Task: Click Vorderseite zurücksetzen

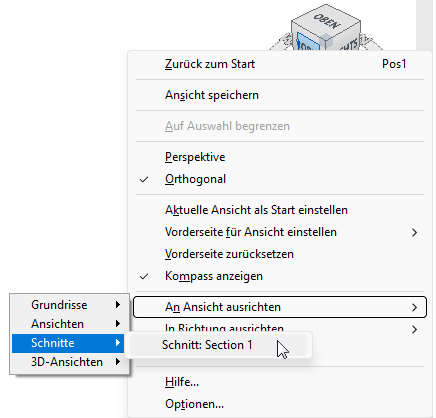Action: click(x=229, y=254)
